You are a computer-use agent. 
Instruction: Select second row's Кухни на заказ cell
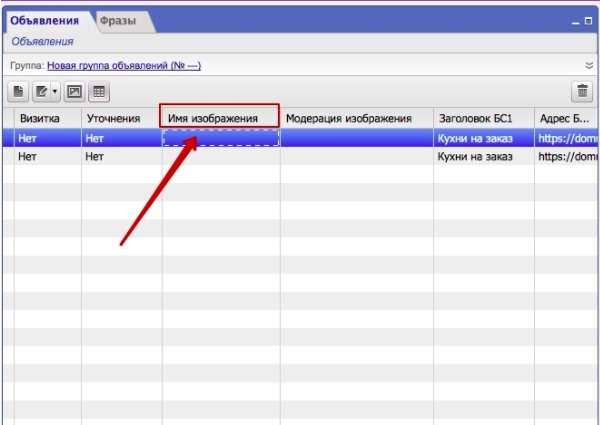pos(475,156)
